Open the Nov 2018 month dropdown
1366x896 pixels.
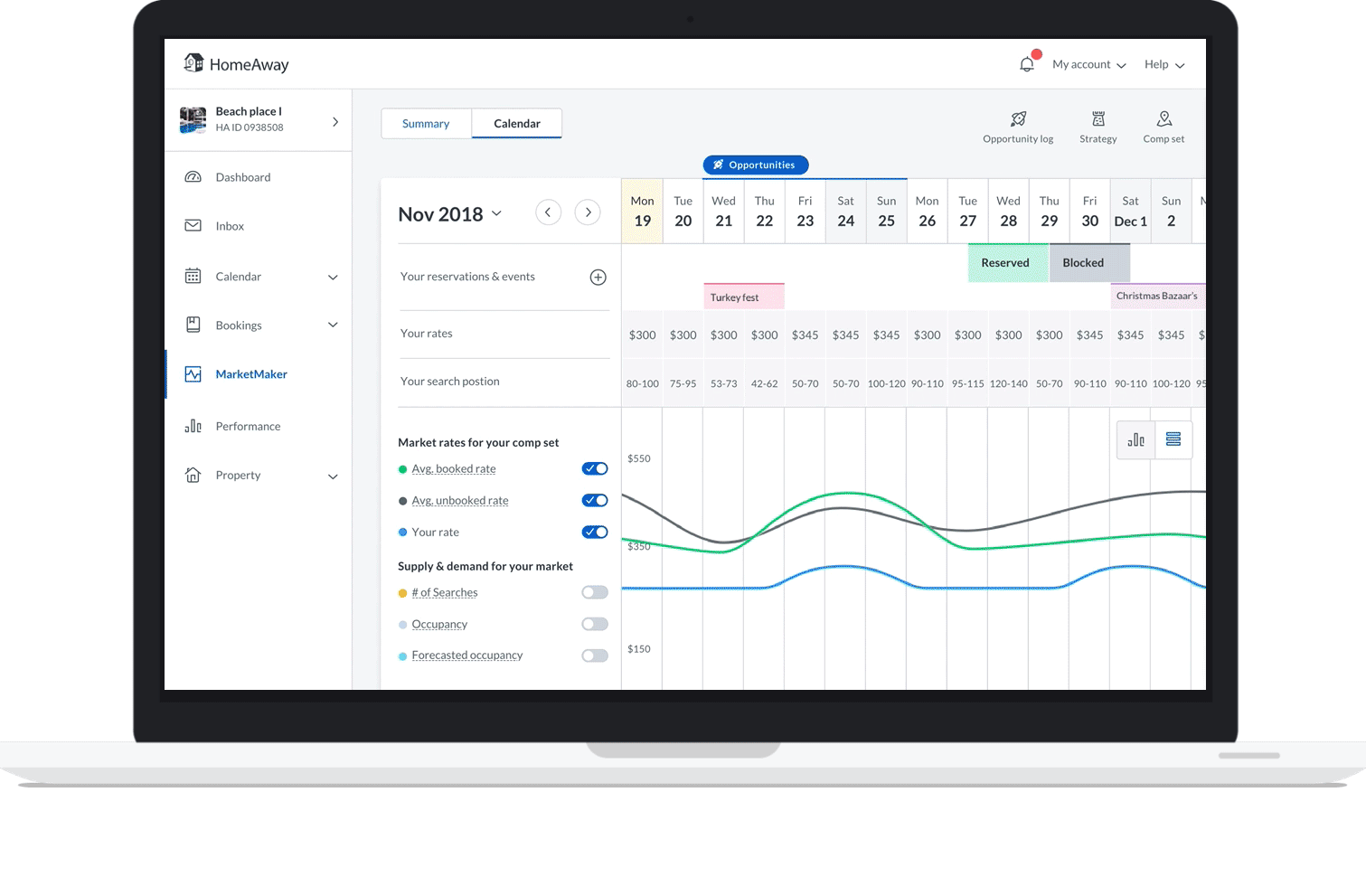tap(449, 214)
